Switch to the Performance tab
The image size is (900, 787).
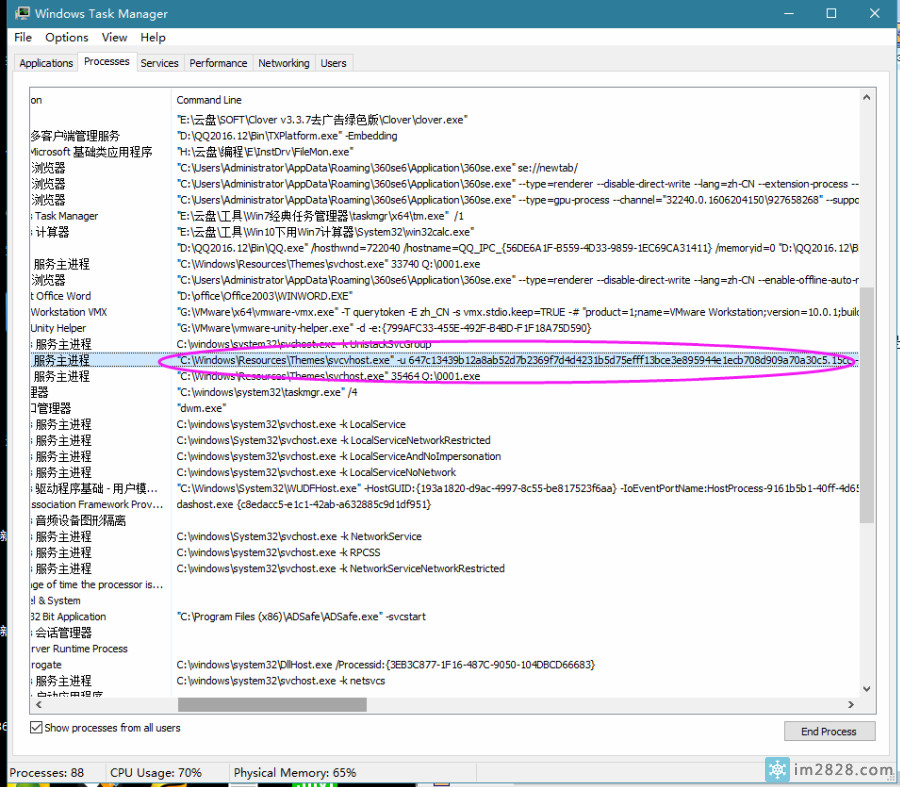click(218, 63)
